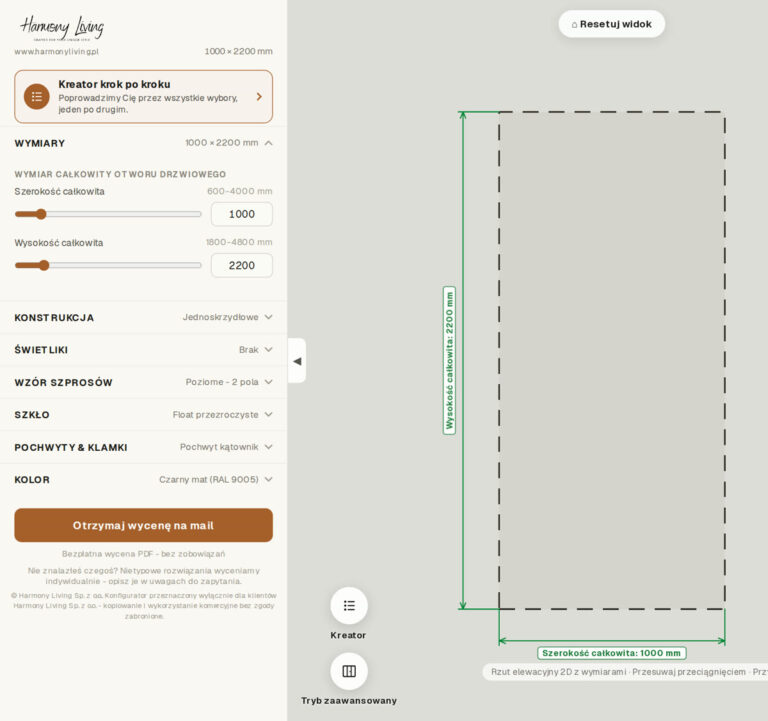Switch to Tryb zaawansowany via the panel icon

349,671
